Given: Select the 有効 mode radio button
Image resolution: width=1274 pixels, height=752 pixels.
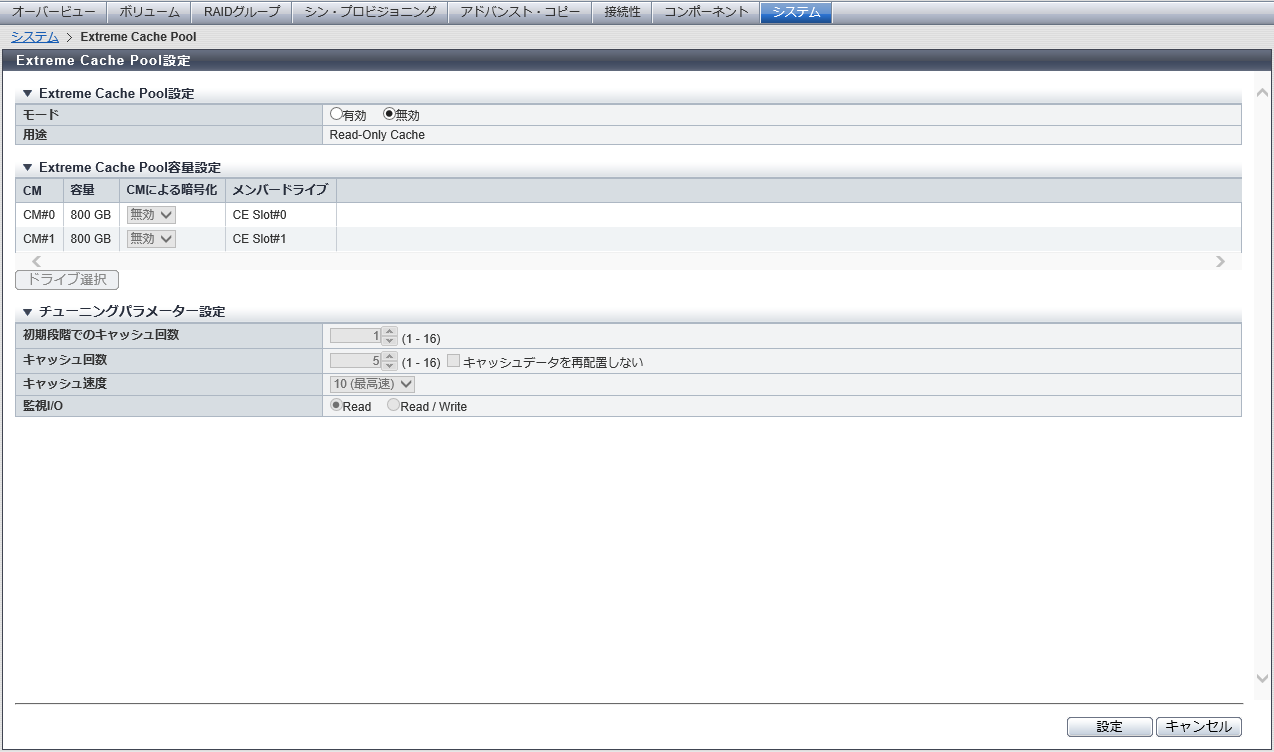Looking at the screenshot, I should 337,114.
